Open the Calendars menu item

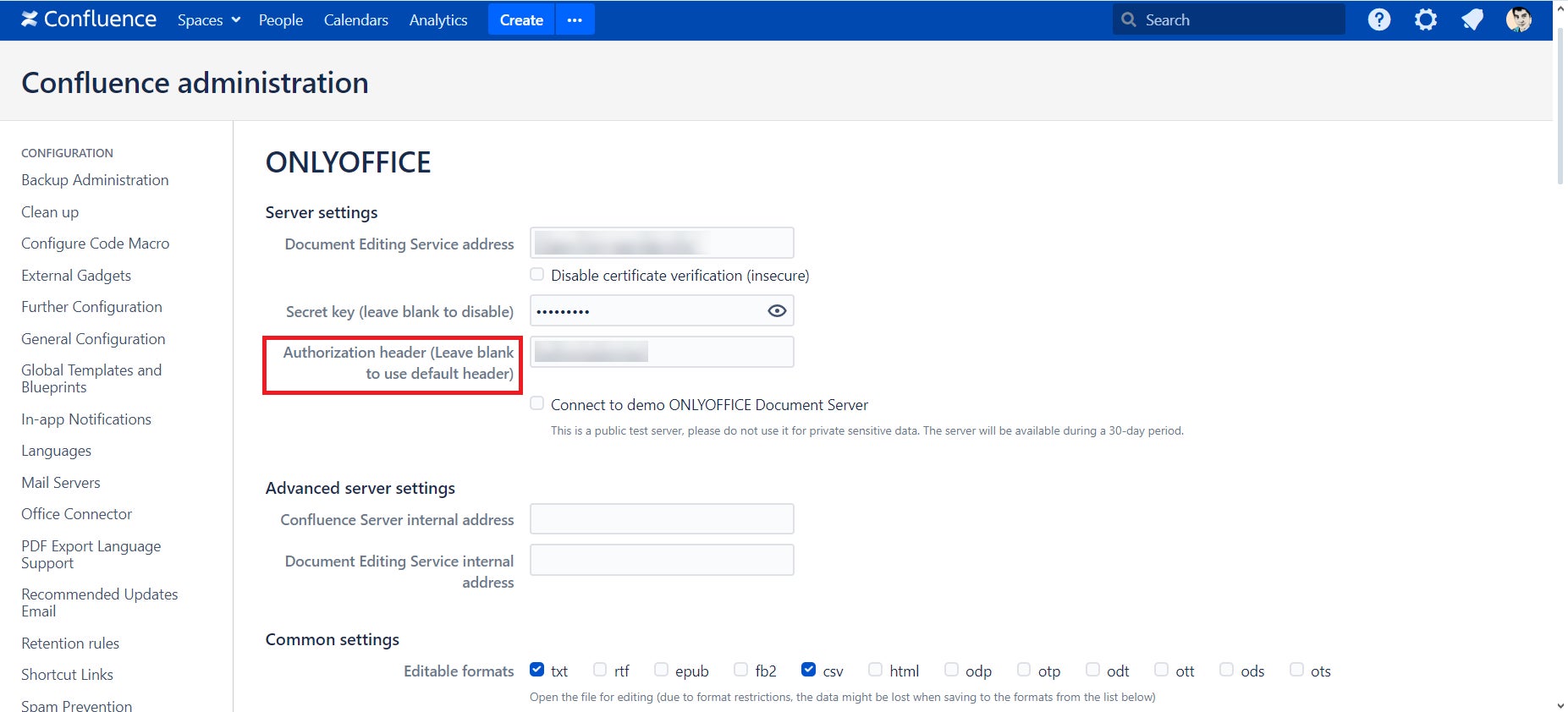point(355,20)
